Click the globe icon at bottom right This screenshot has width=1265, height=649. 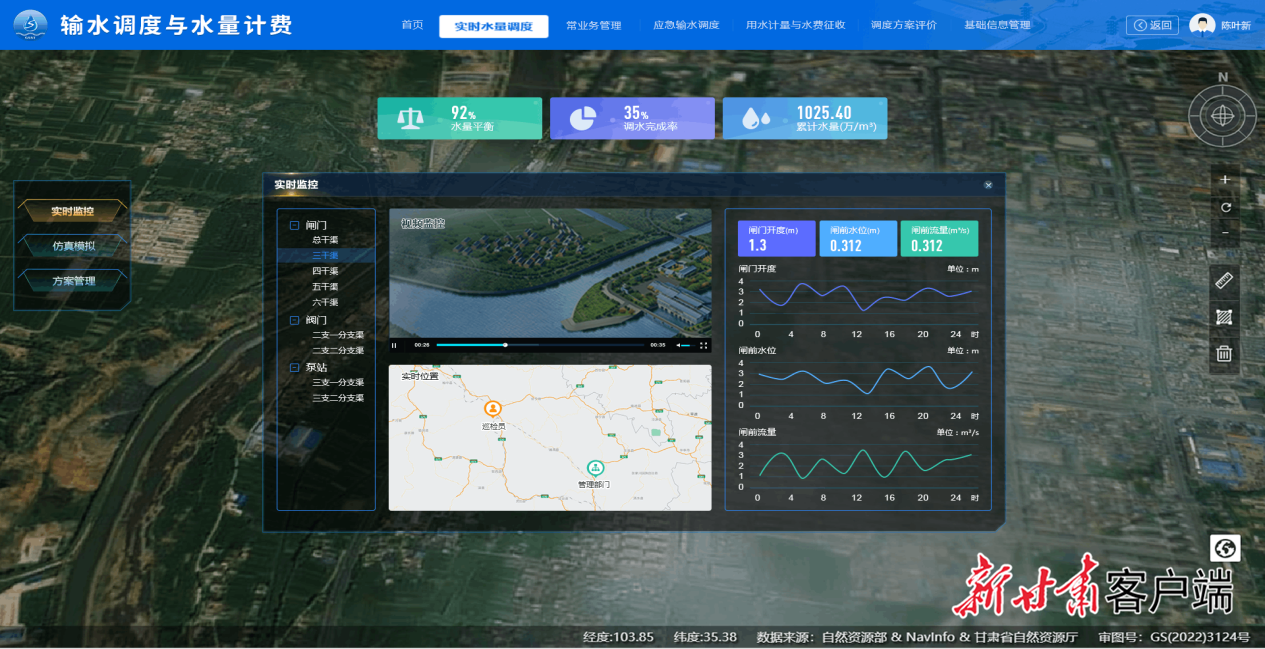(x=1225, y=548)
